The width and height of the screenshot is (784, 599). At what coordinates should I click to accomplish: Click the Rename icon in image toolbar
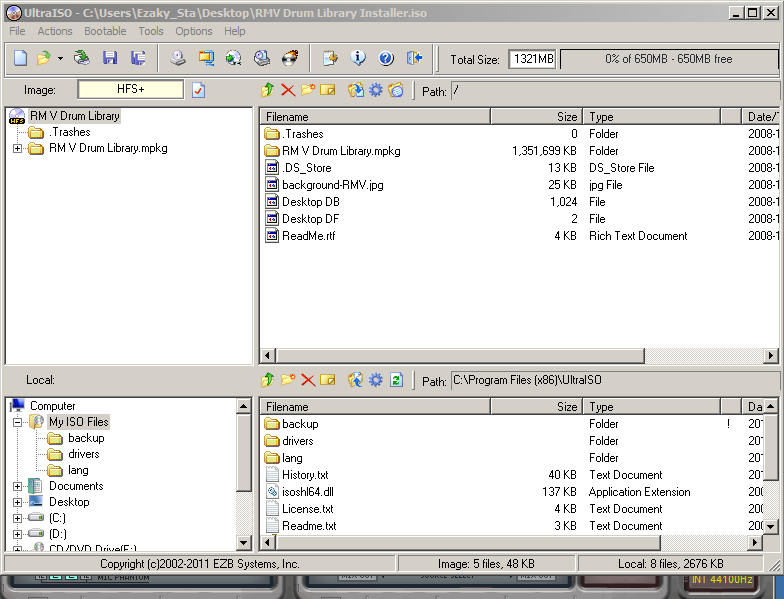click(328, 90)
